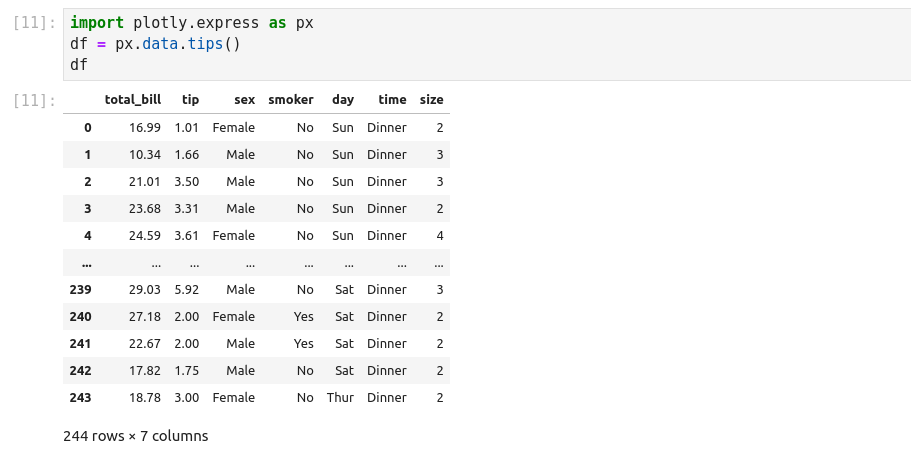Click the tip column header
Screen dimensions: 911x458
190,100
